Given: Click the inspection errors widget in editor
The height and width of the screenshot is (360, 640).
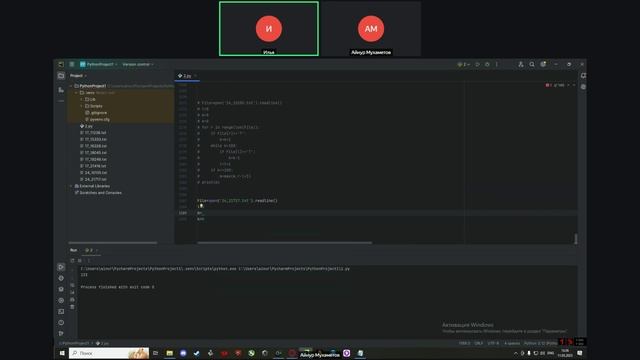Looking at the screenshot, I should 555,85.
